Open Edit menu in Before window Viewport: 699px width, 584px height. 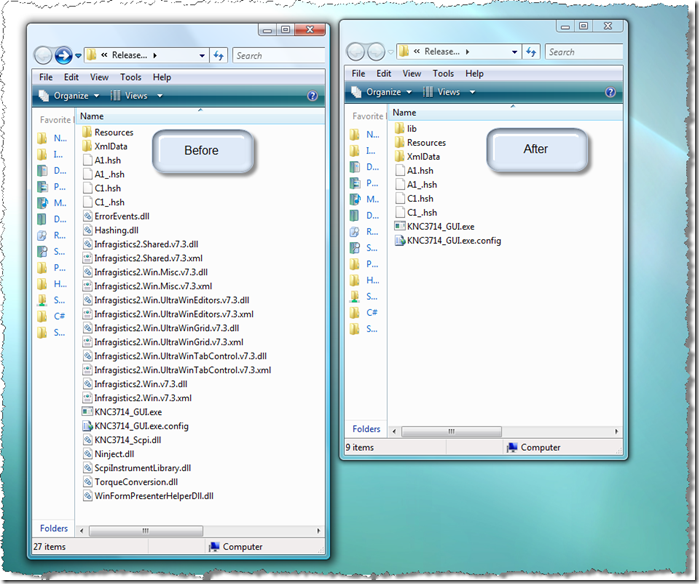(x=71, y=77)
